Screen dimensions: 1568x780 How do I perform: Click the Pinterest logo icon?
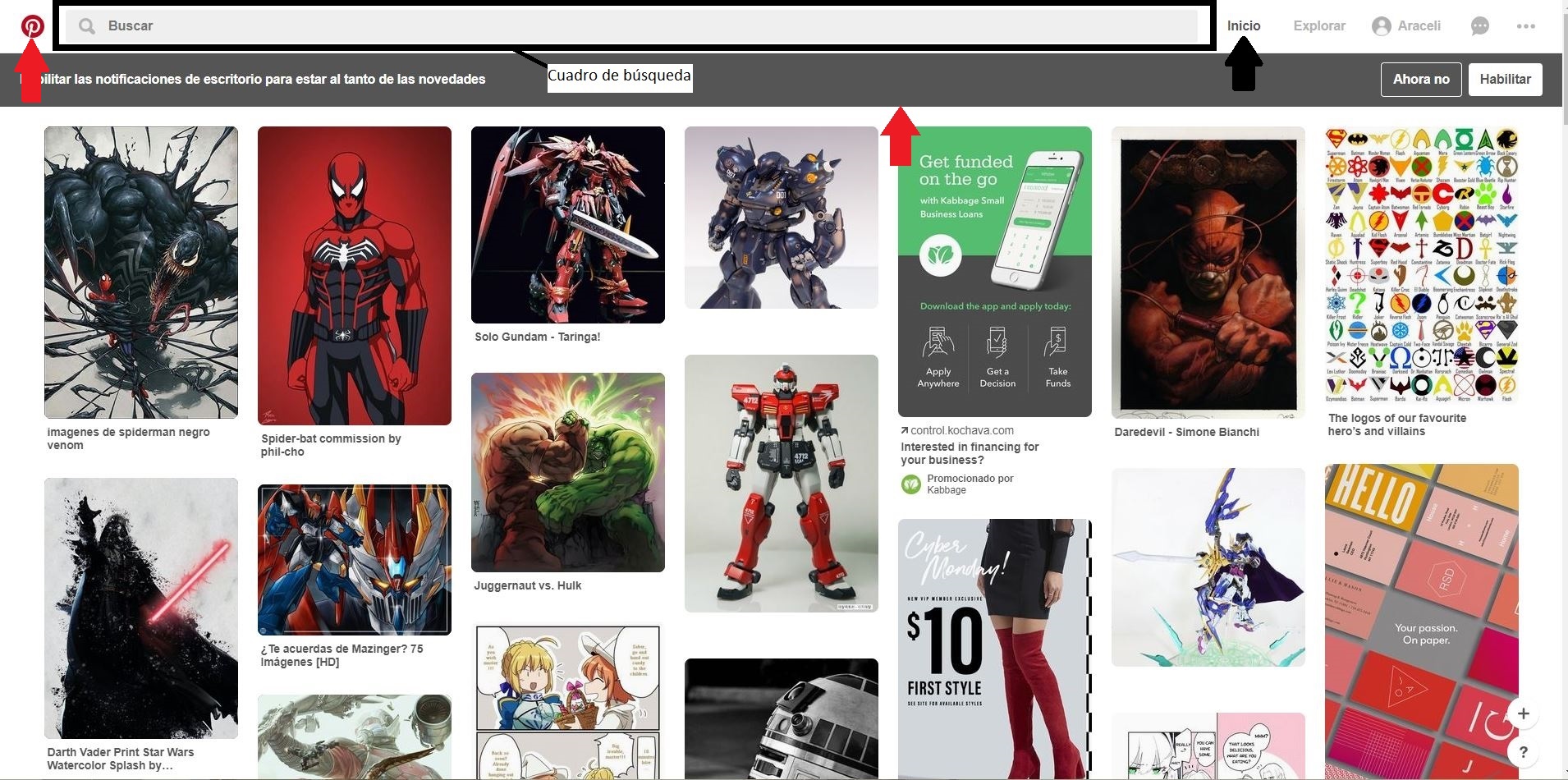pyautogui.click(x=32, y=26)
